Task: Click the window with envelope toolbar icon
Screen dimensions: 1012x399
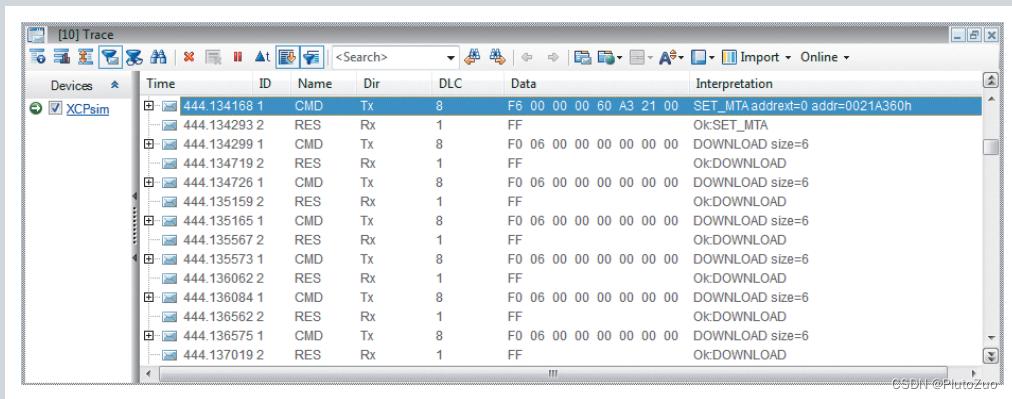Action: point(583,57)
